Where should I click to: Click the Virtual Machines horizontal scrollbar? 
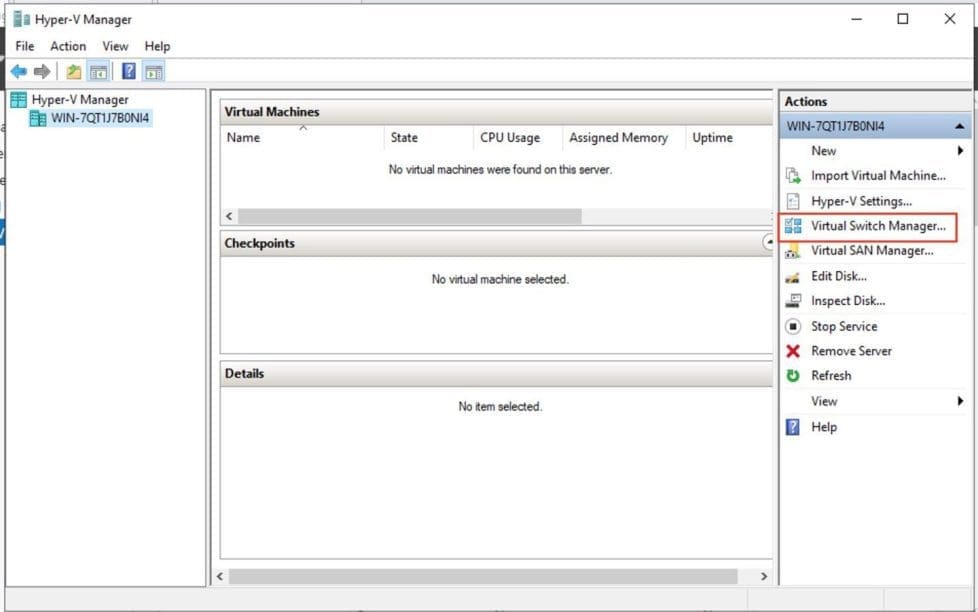click(410, 216)
